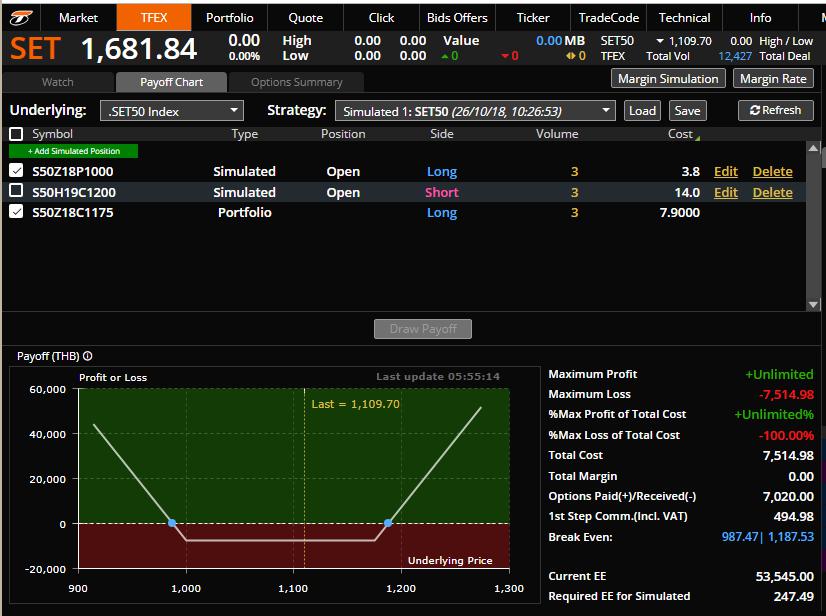Open the Ticker menu tab
The image size is (826, 616).
[x=533, y=18]
